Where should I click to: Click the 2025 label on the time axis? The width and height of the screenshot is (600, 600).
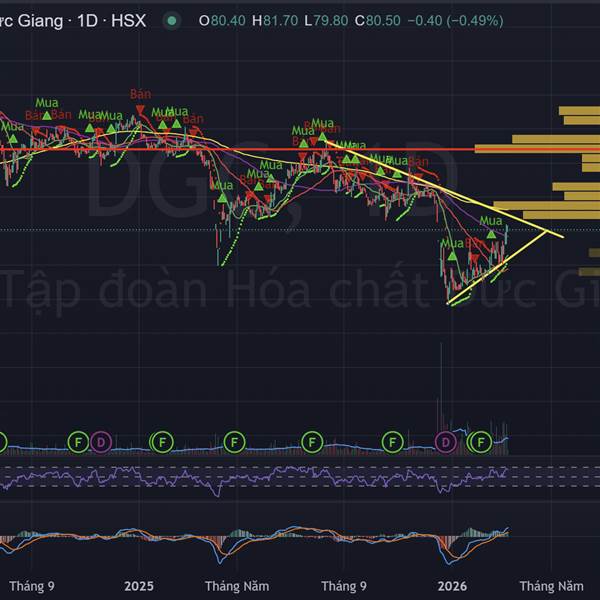coord(139,586)
